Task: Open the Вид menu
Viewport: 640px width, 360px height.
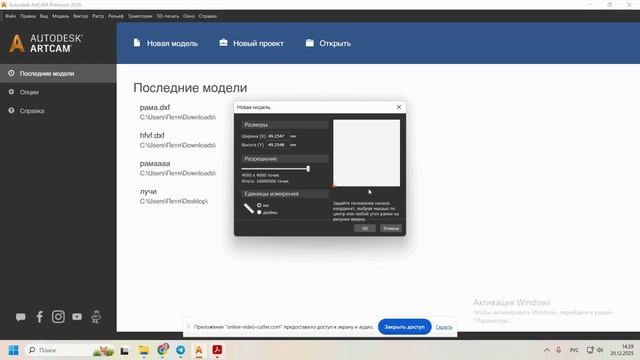Action: [44, 16]
